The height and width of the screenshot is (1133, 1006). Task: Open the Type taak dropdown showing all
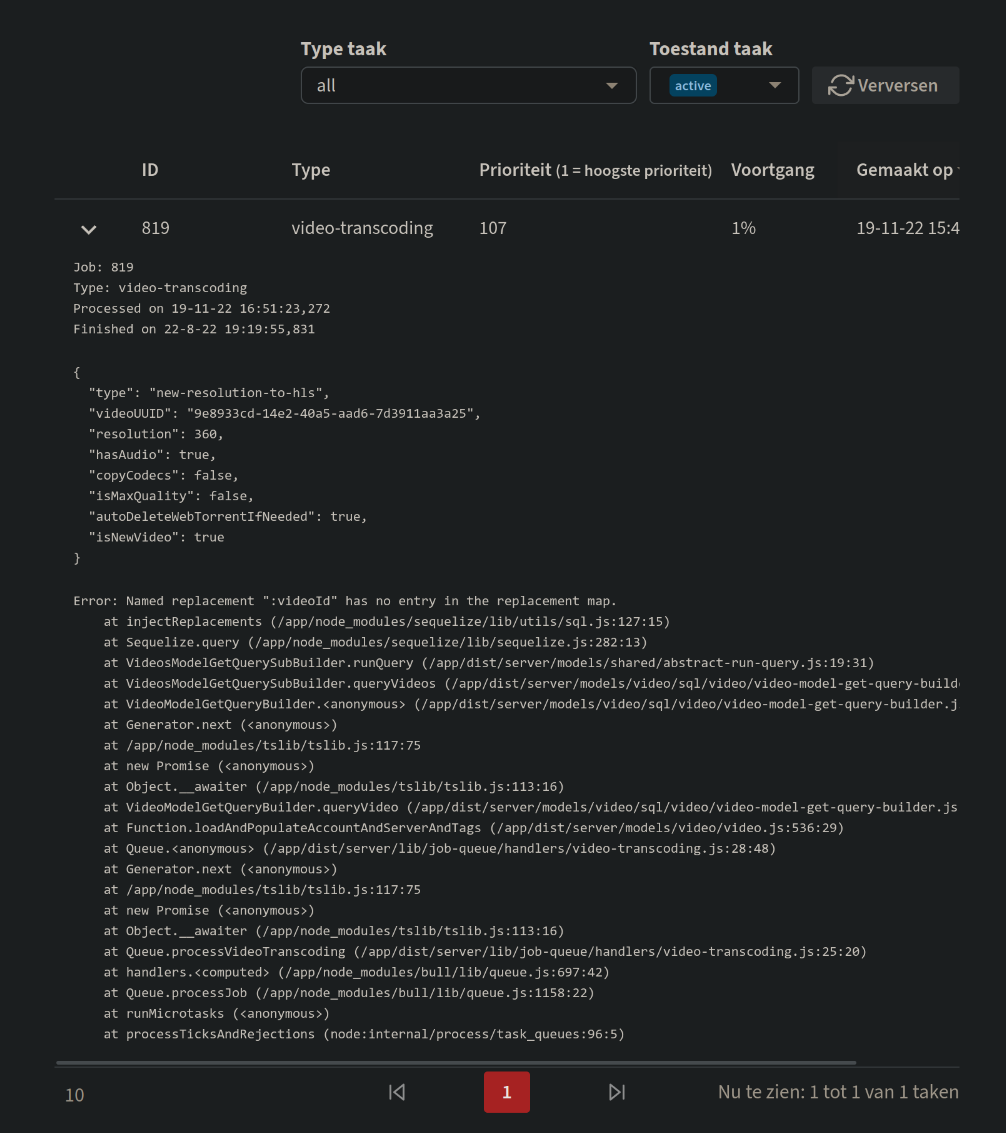coord(468,85)
